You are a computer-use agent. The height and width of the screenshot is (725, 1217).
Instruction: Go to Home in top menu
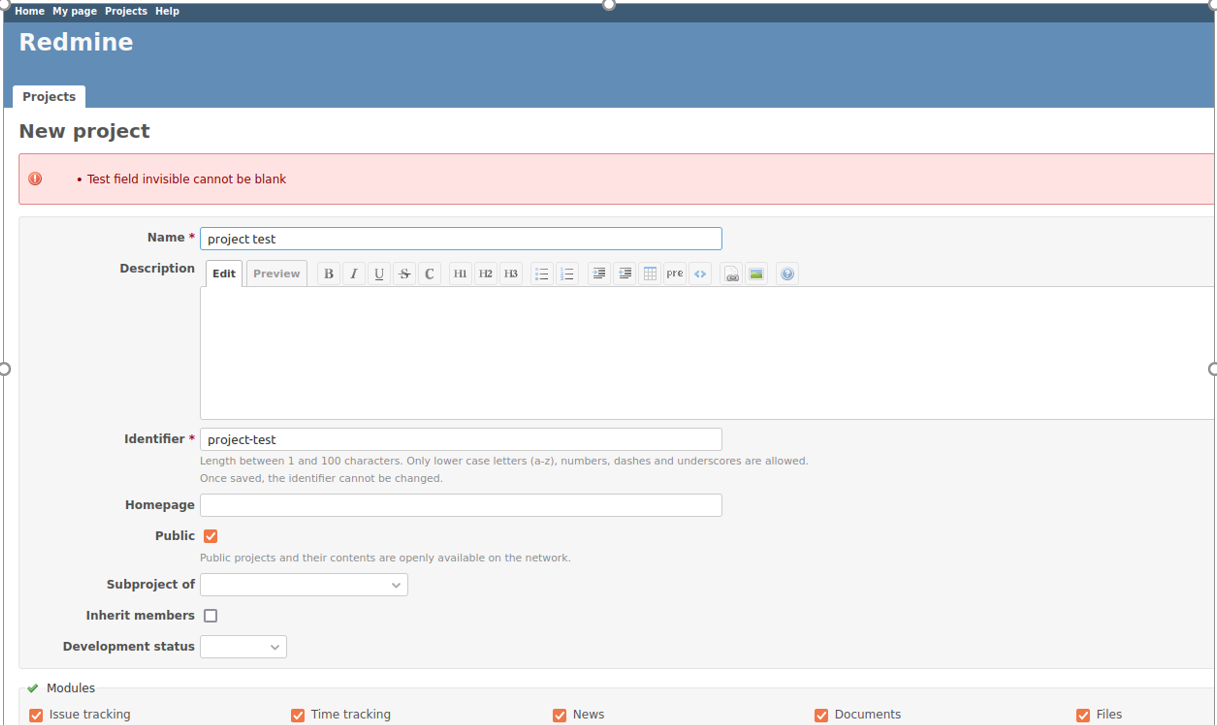(30, 11)
